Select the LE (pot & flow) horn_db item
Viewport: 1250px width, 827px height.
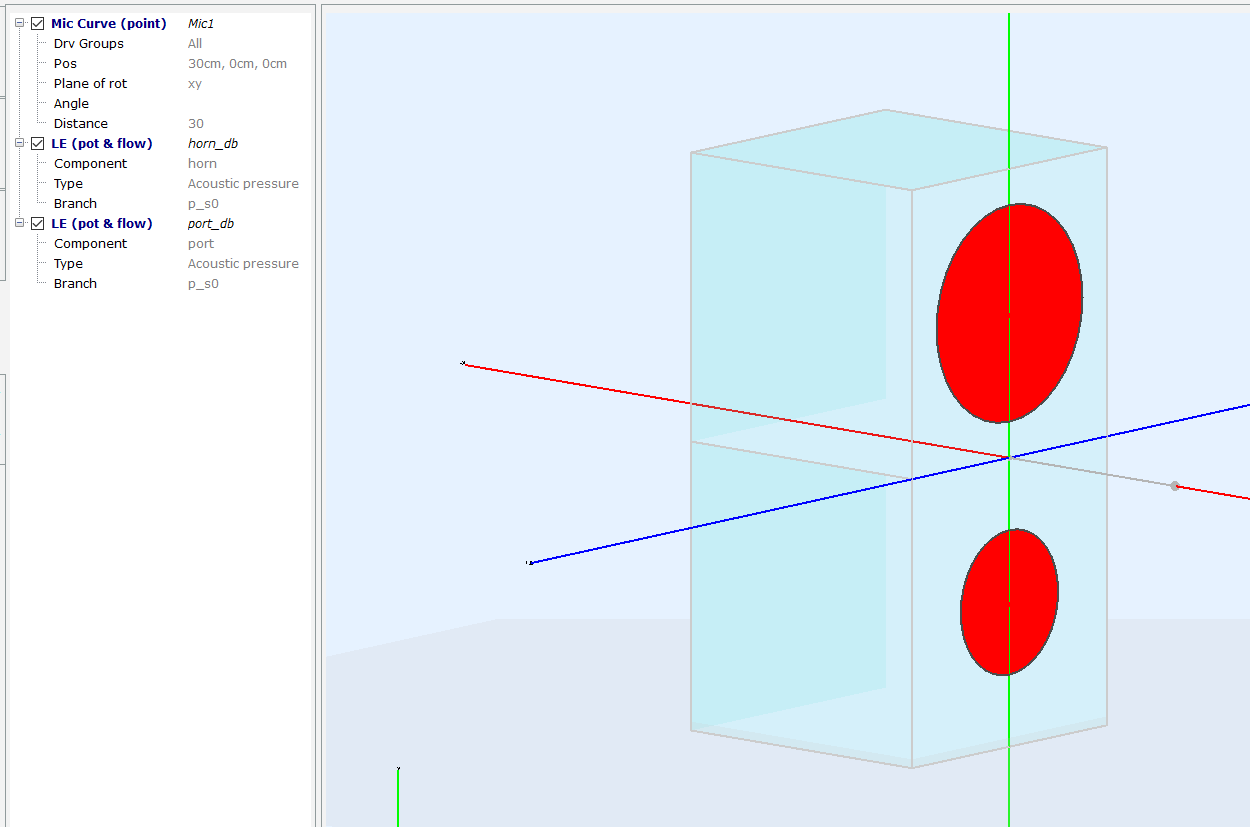coord(102,143)
